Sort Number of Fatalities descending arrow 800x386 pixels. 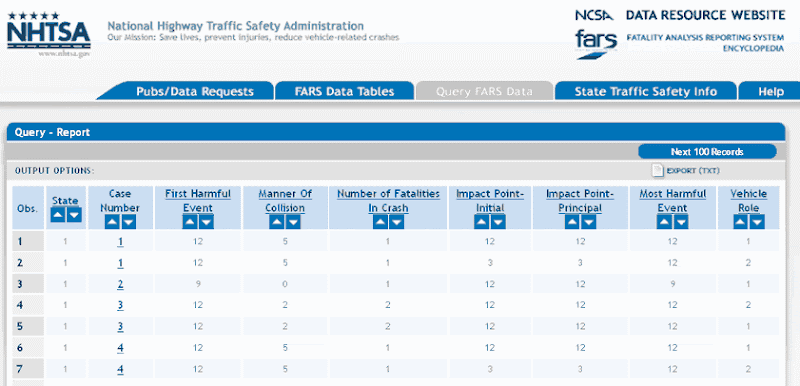396,222
